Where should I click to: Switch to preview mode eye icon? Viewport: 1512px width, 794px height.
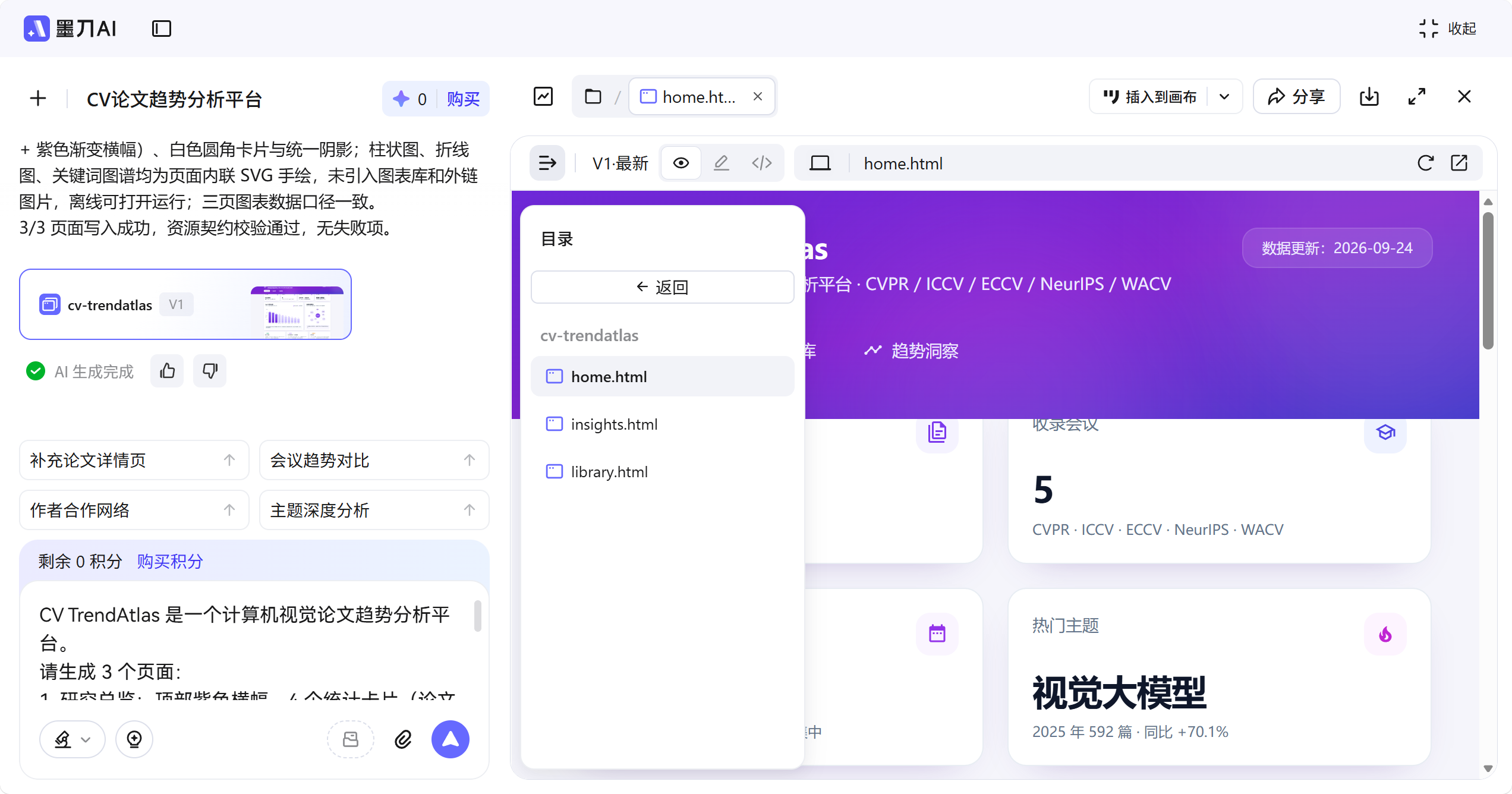pos(681,163)
